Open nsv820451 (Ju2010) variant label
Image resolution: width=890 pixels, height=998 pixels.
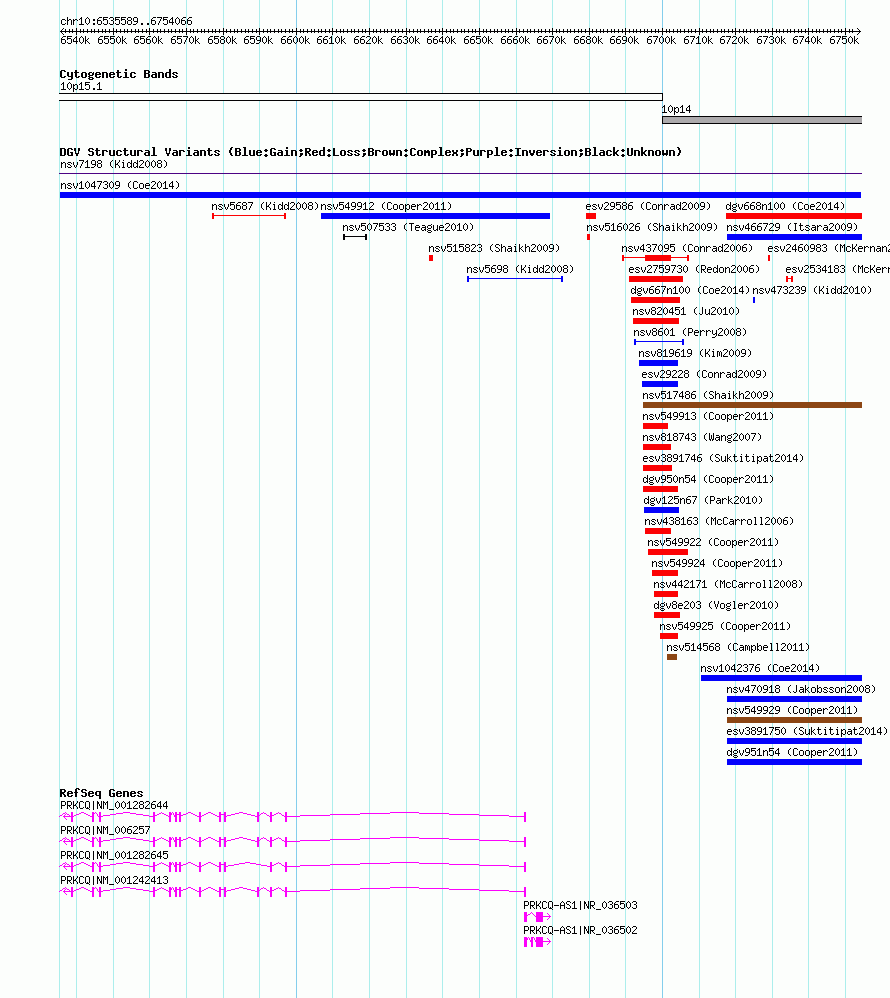pyautogui.click(x=686, y=311)
